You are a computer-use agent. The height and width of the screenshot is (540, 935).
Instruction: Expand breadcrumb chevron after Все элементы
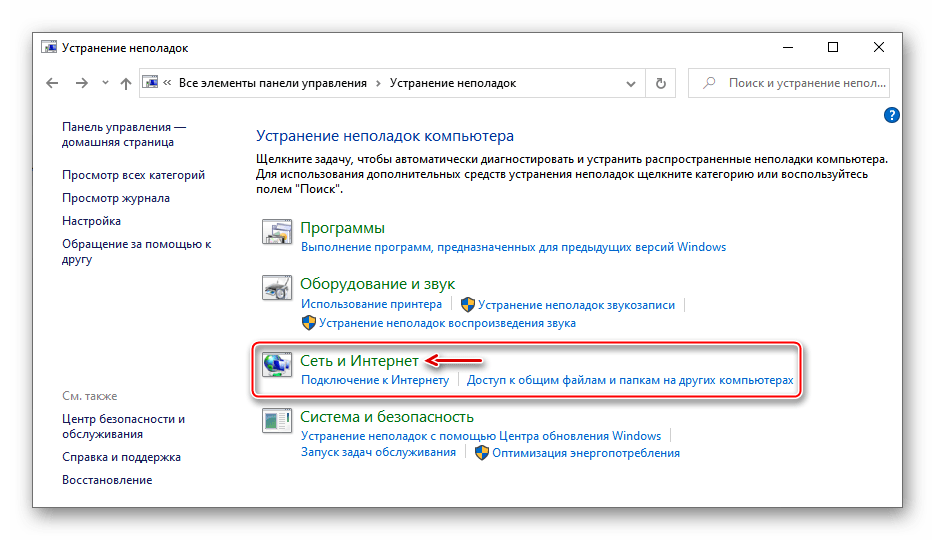pos(378,83)
